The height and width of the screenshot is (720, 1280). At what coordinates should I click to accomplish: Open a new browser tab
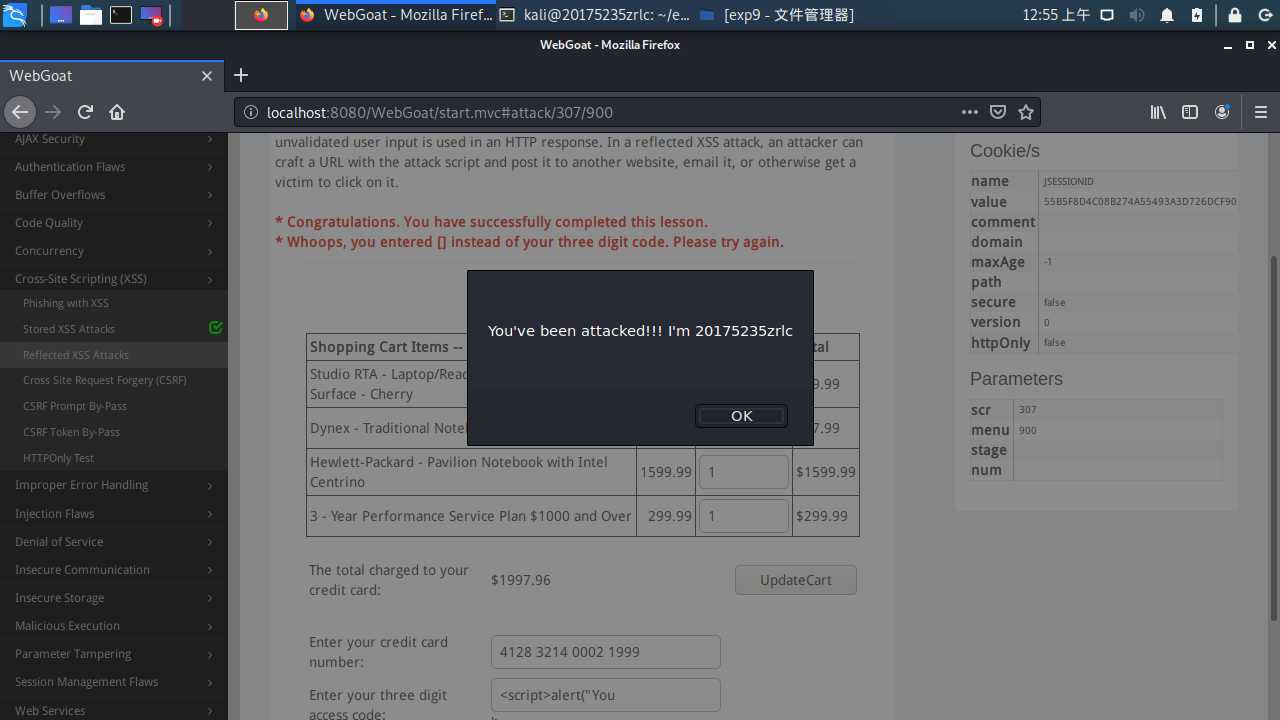click(x=241, y=75)
